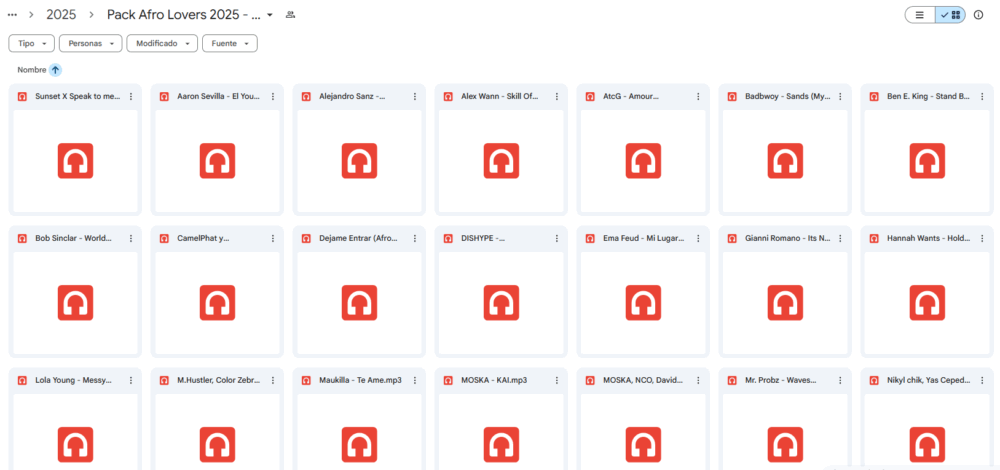Click the Pack Afro Lovers 2025 breadcrumb title
The height and width of the screenshot is (470, 1000).
coord(184,15)
